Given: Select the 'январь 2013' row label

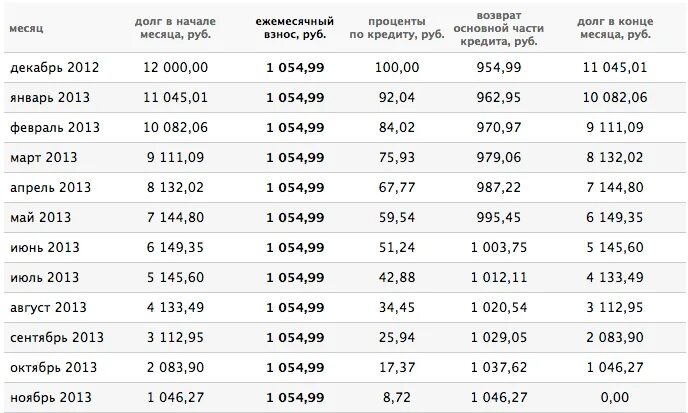Looking at the screenshot, I should (50, 97).
